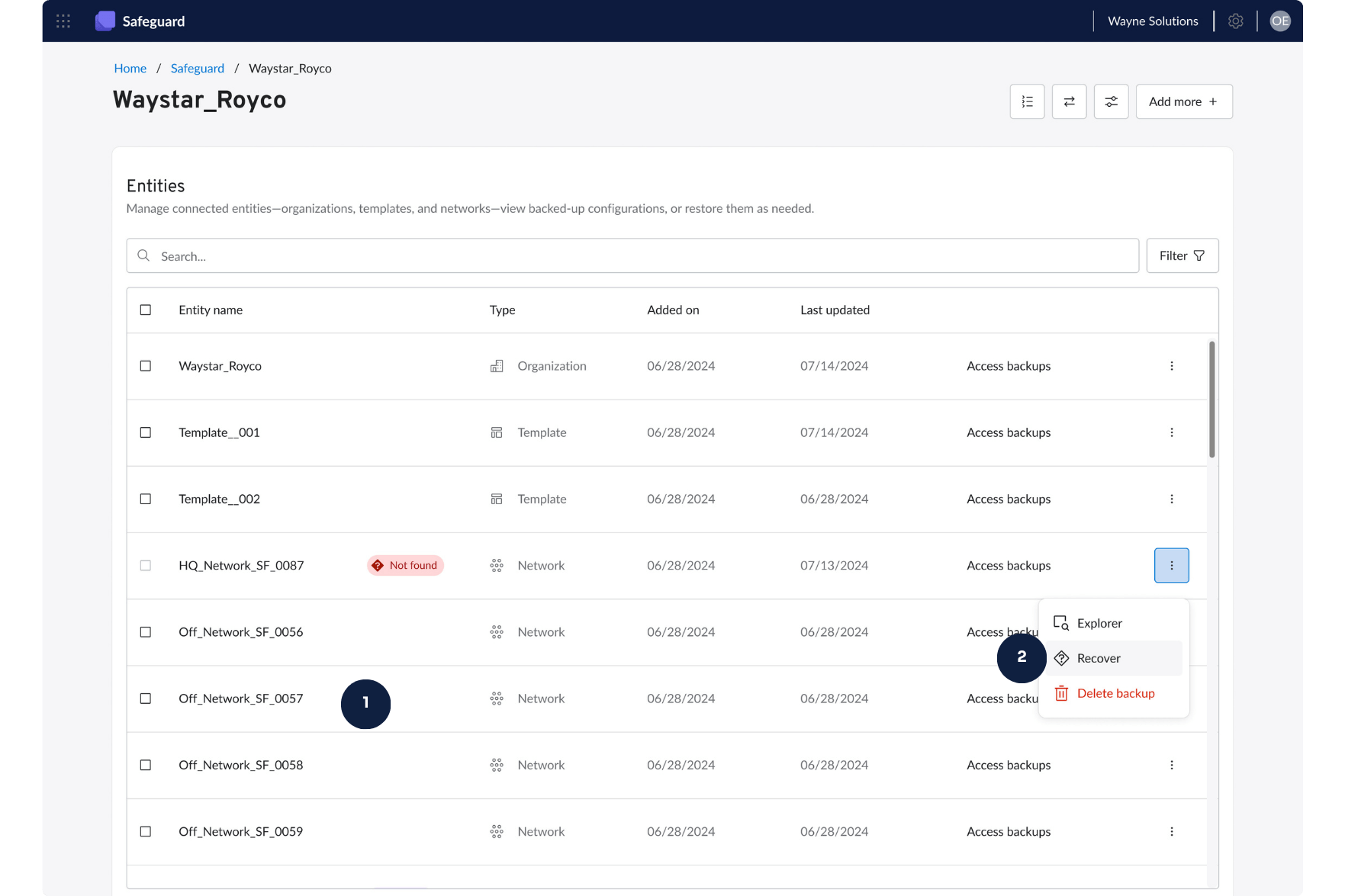Viewport: 1345px width, 896px height.
Task: Click the search magnifier icon
Action: (x=143, y=255)
